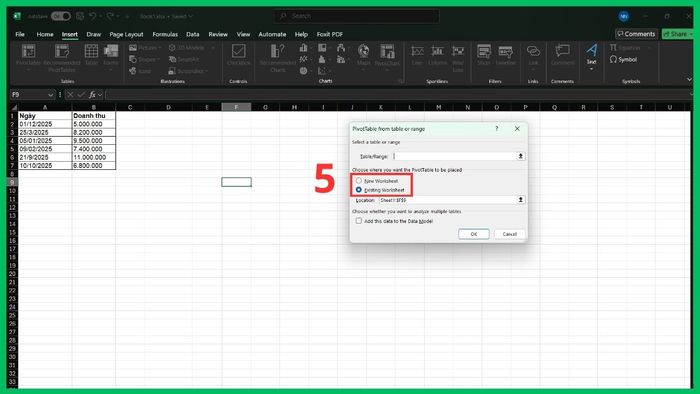Viewport: 700px width, 394px height.
Task: Open the Shapes dropdown
Action: pyautogui.click(x=144, y=59)
